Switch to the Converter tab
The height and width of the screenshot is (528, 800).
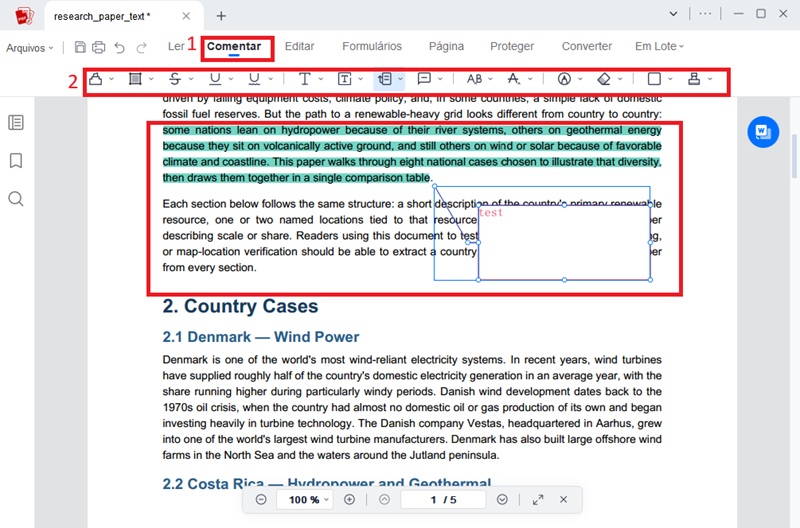pos(587,46)
